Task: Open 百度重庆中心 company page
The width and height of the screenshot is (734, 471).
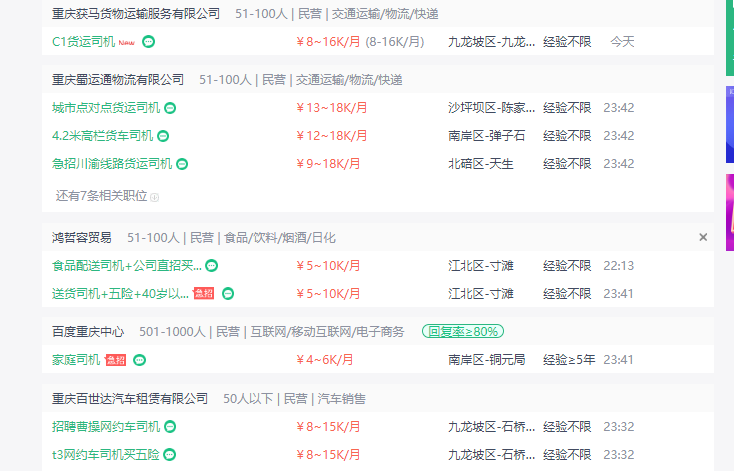Action: point(88,331)
